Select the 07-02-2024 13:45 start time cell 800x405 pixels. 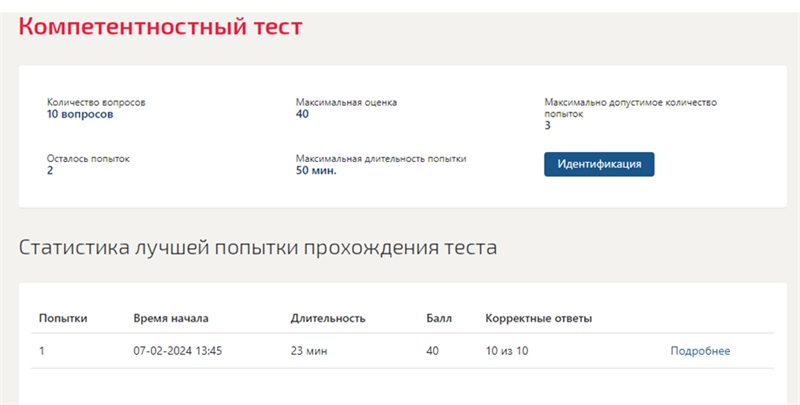coord(178,351)
